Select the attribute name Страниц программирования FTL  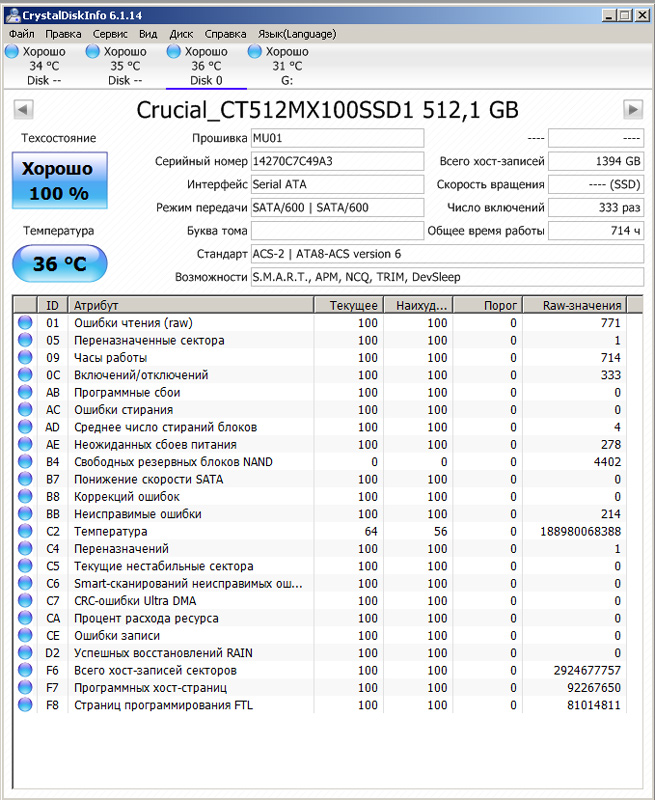(x=163, y=705)
